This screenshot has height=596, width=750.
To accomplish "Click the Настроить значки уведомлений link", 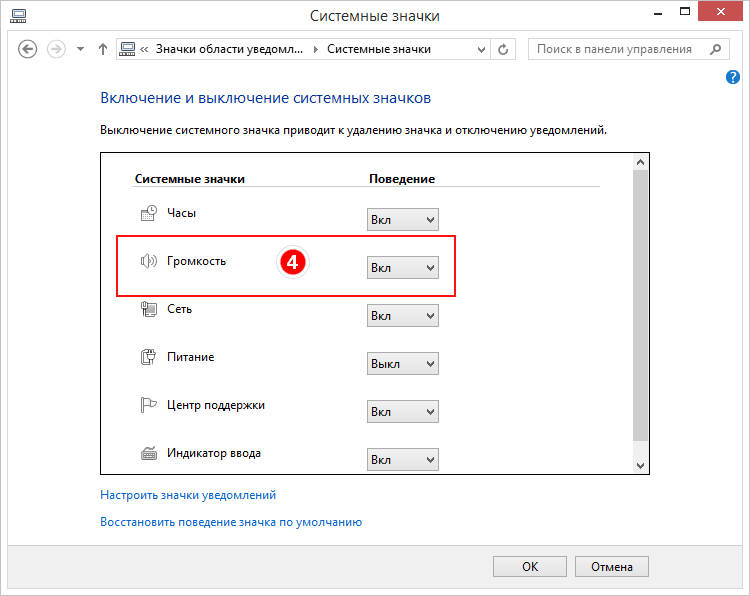I will (x=188, y=495).
